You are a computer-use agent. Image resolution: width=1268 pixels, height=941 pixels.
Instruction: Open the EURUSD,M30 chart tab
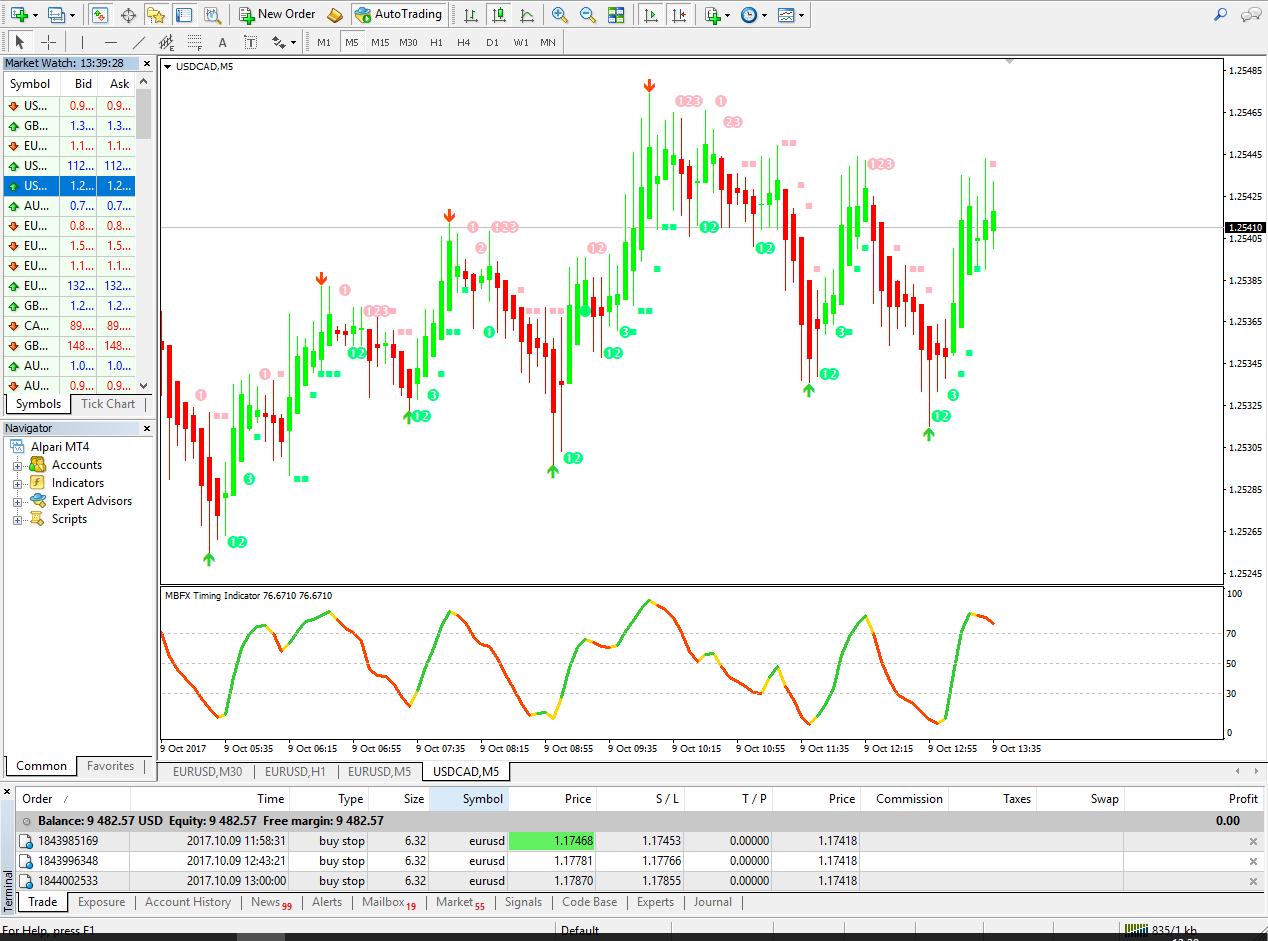207,772
